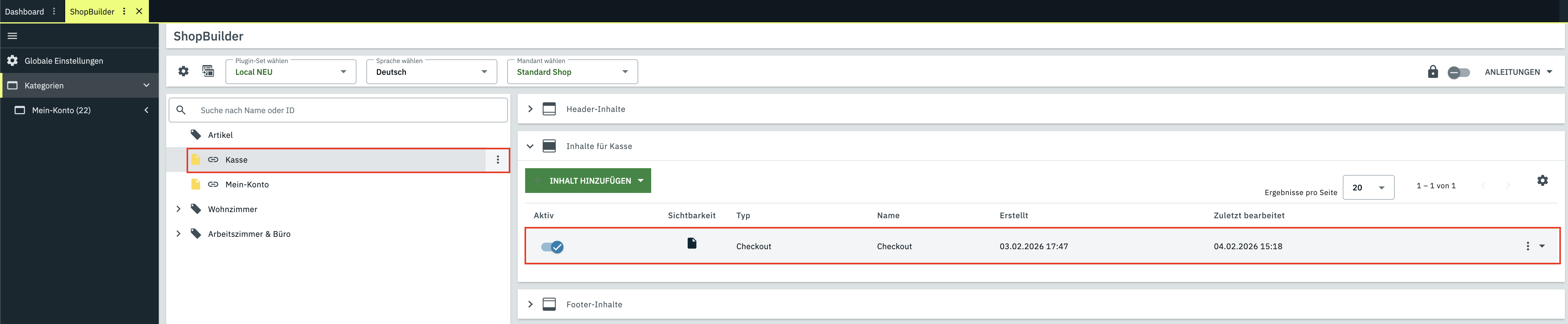Screen dimensions: 1568x324
Task: Open the Anleitungen menu
Action: 1518,72
